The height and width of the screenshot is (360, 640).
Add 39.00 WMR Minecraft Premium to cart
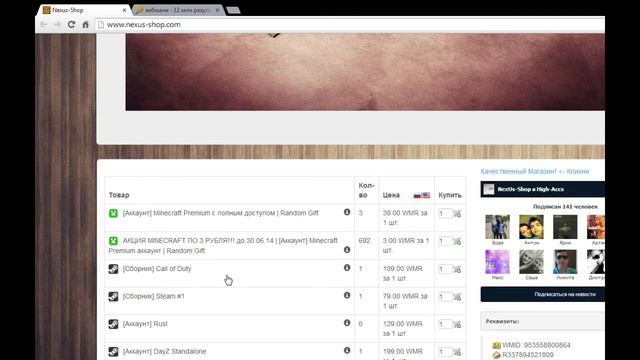pyautogui.click(x=457, y=214)
